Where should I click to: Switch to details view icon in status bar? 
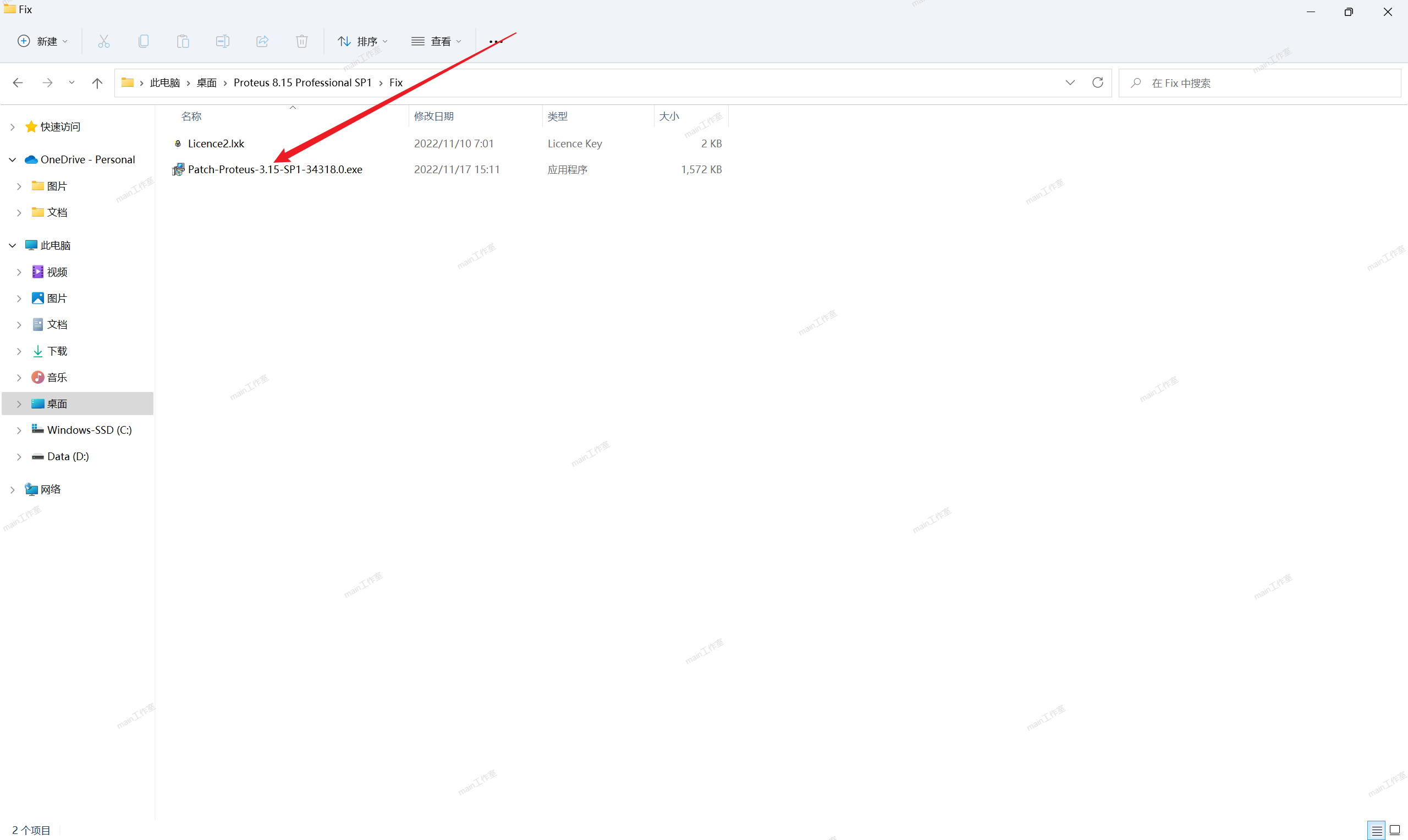[1377, 830]
